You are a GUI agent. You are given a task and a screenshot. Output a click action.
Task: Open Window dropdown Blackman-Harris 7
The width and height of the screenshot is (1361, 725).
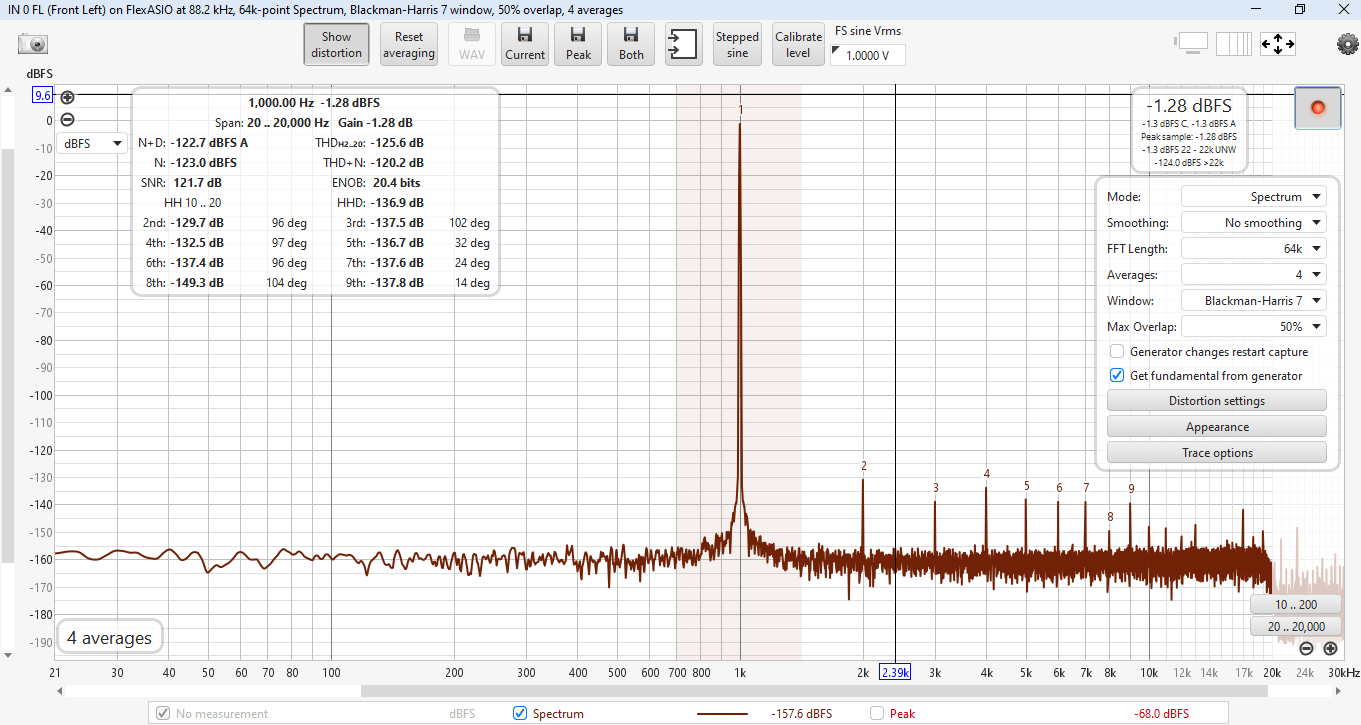1254,300
